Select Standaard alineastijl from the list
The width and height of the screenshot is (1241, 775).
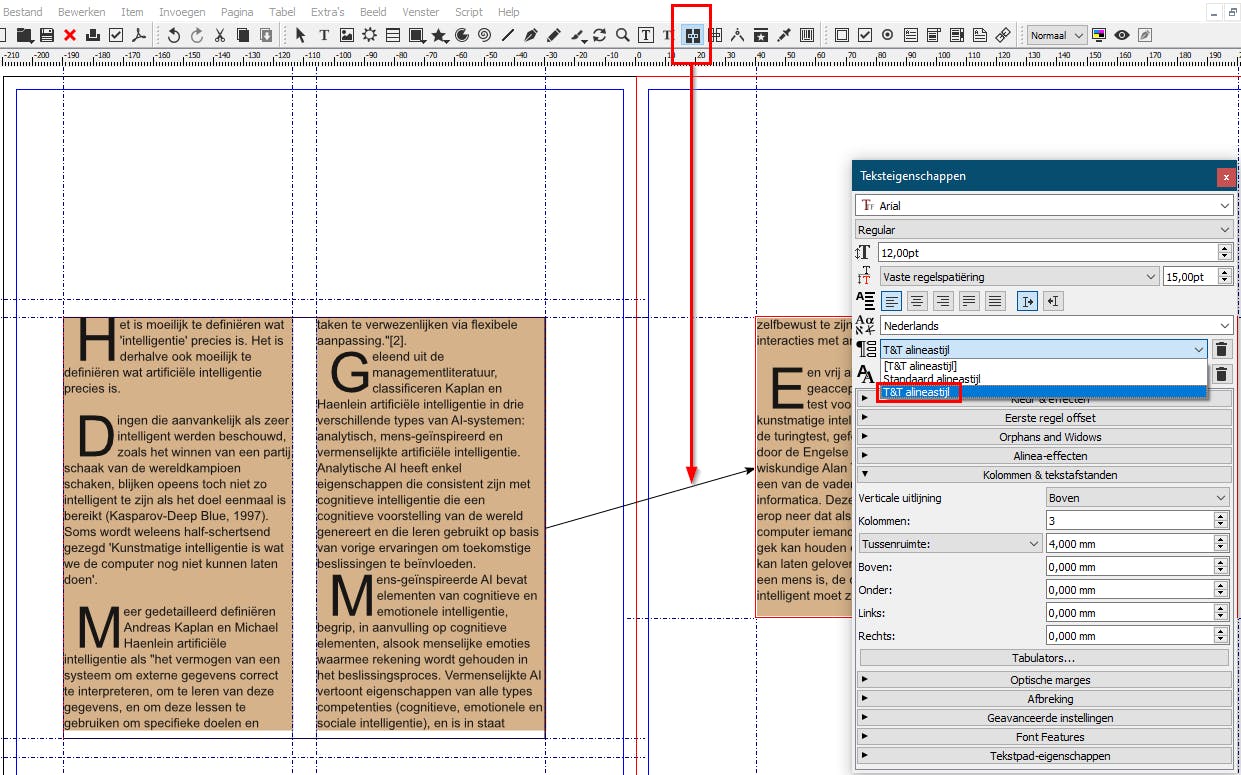coord(931,379)
